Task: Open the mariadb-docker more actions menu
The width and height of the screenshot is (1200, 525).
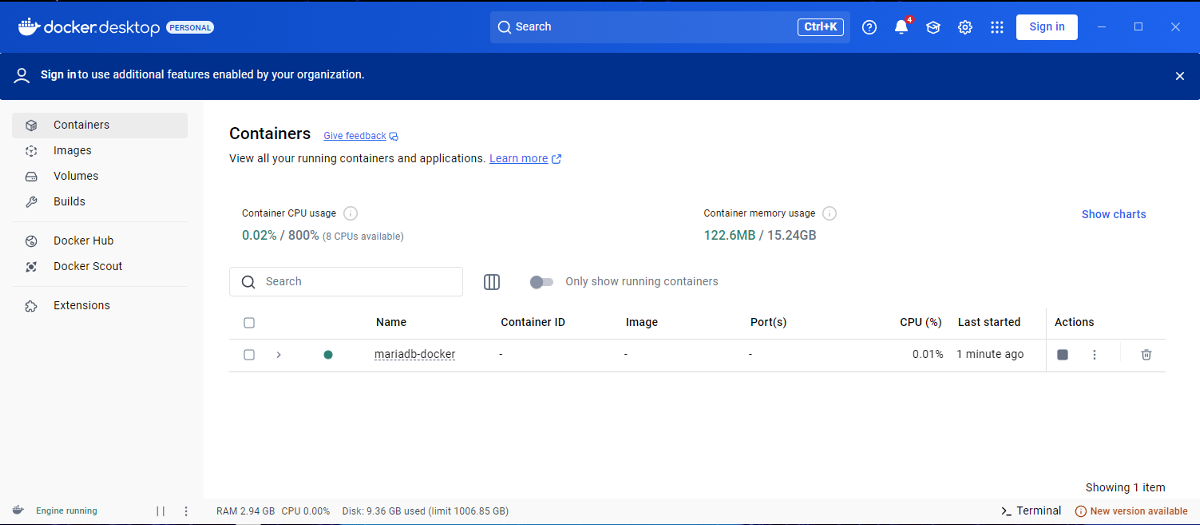Action: [1094, 355]
